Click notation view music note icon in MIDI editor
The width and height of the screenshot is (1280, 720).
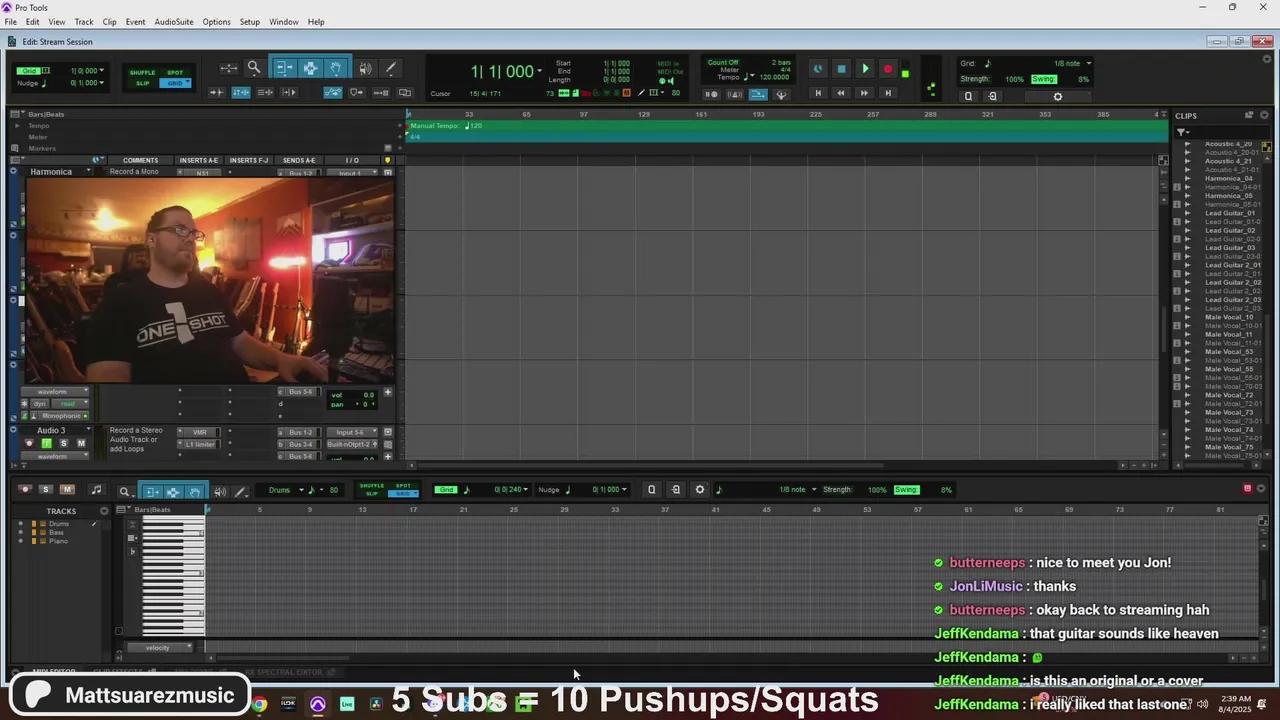click(96, 489)
